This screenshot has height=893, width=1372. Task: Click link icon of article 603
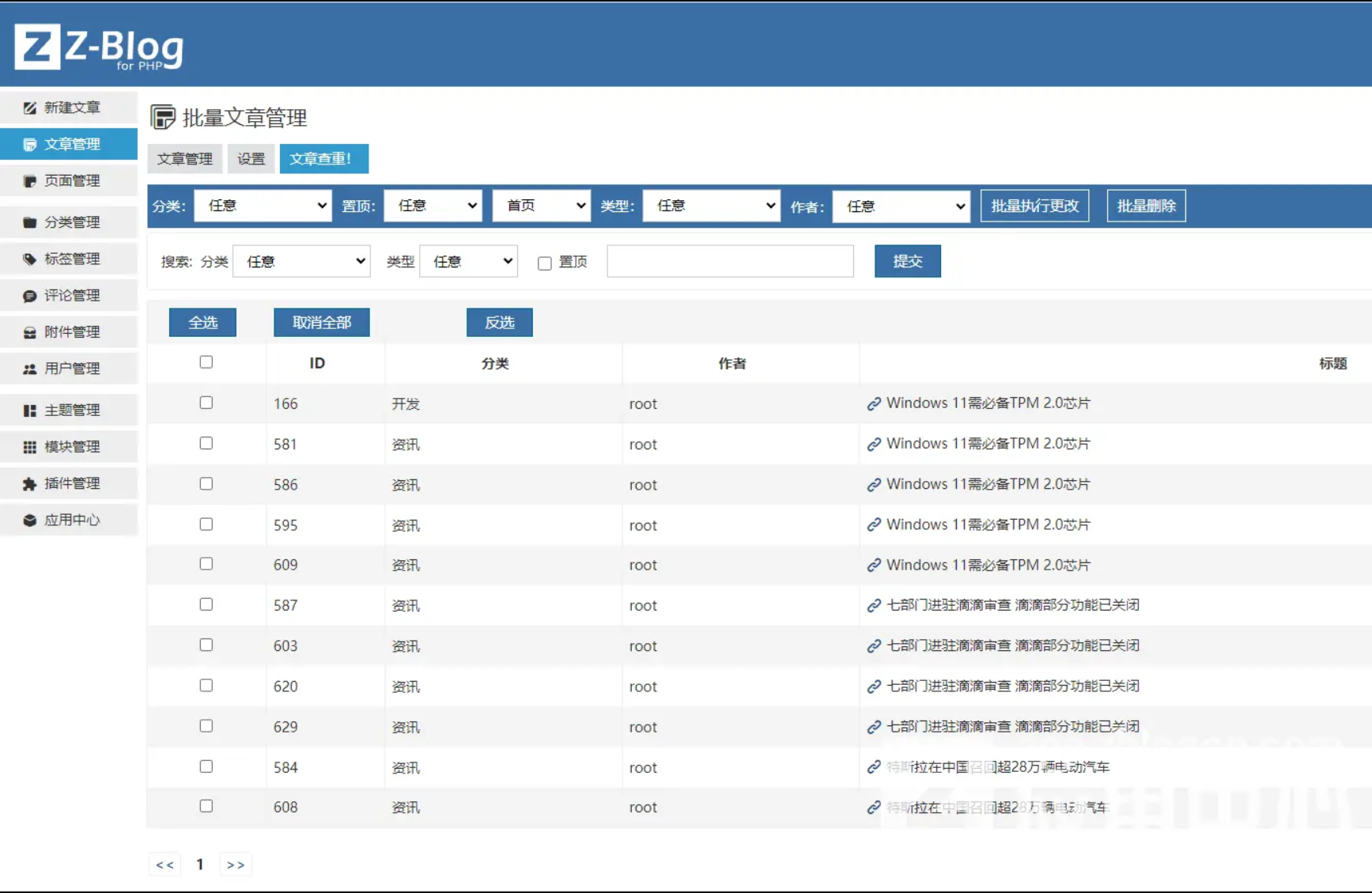pos(874,646)
